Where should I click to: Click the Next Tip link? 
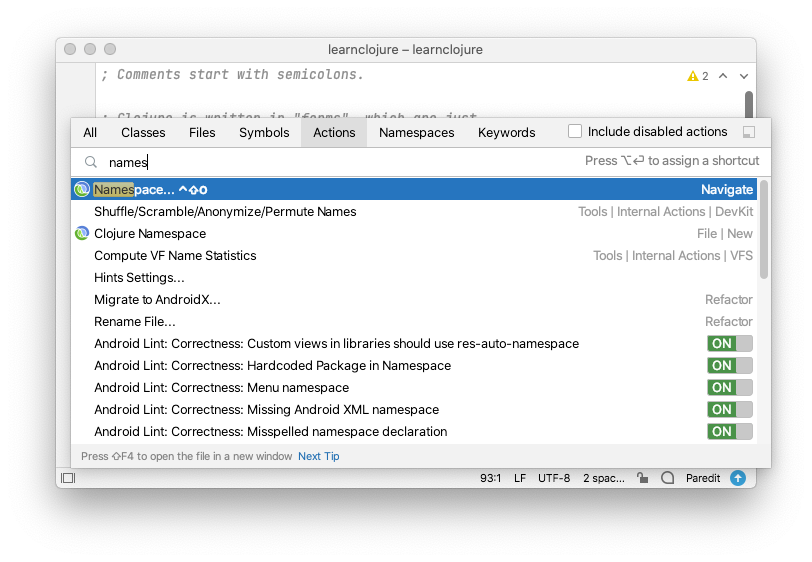point(318,456)
